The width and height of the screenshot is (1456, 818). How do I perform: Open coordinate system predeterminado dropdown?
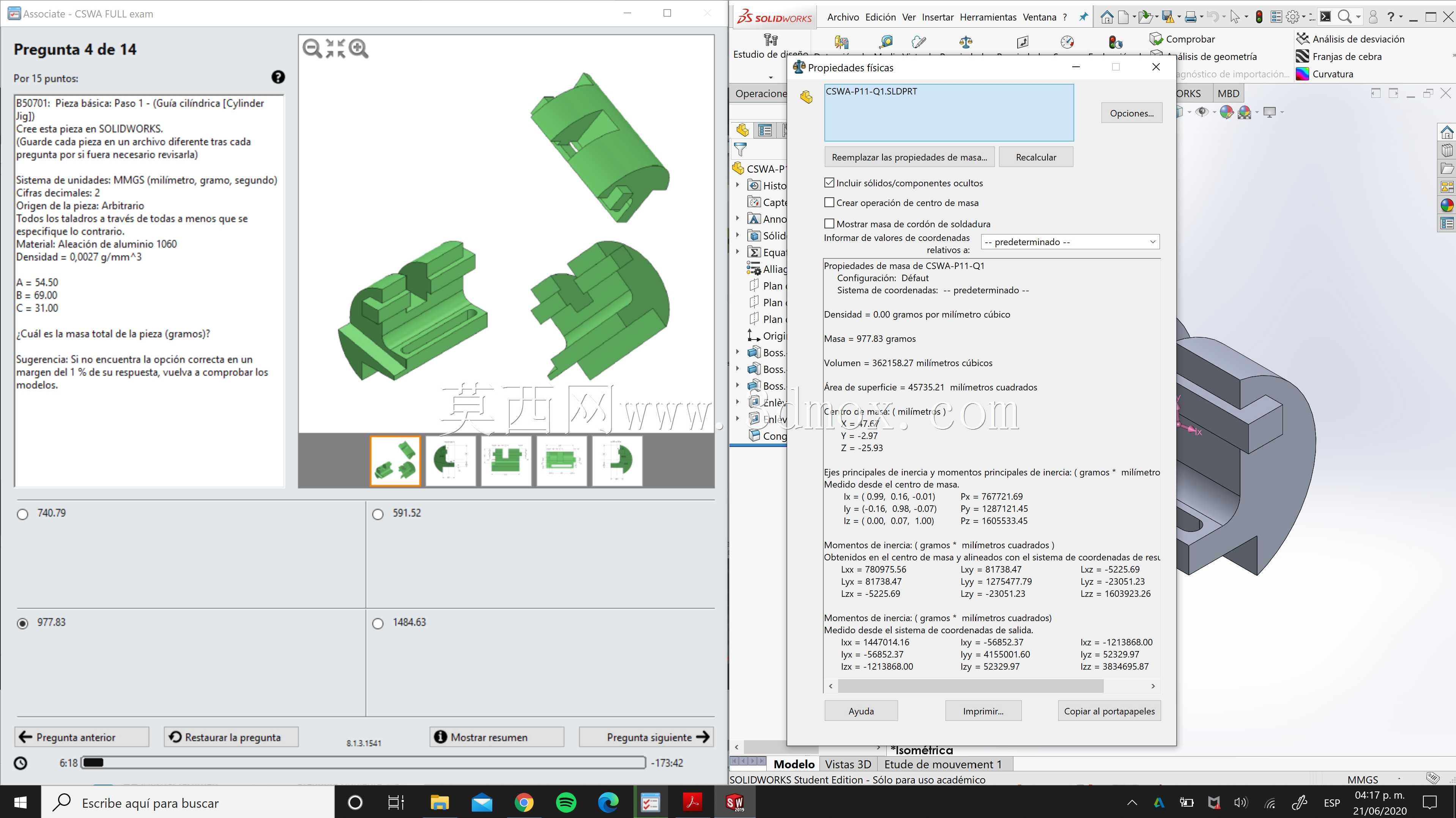[1070, 242]
